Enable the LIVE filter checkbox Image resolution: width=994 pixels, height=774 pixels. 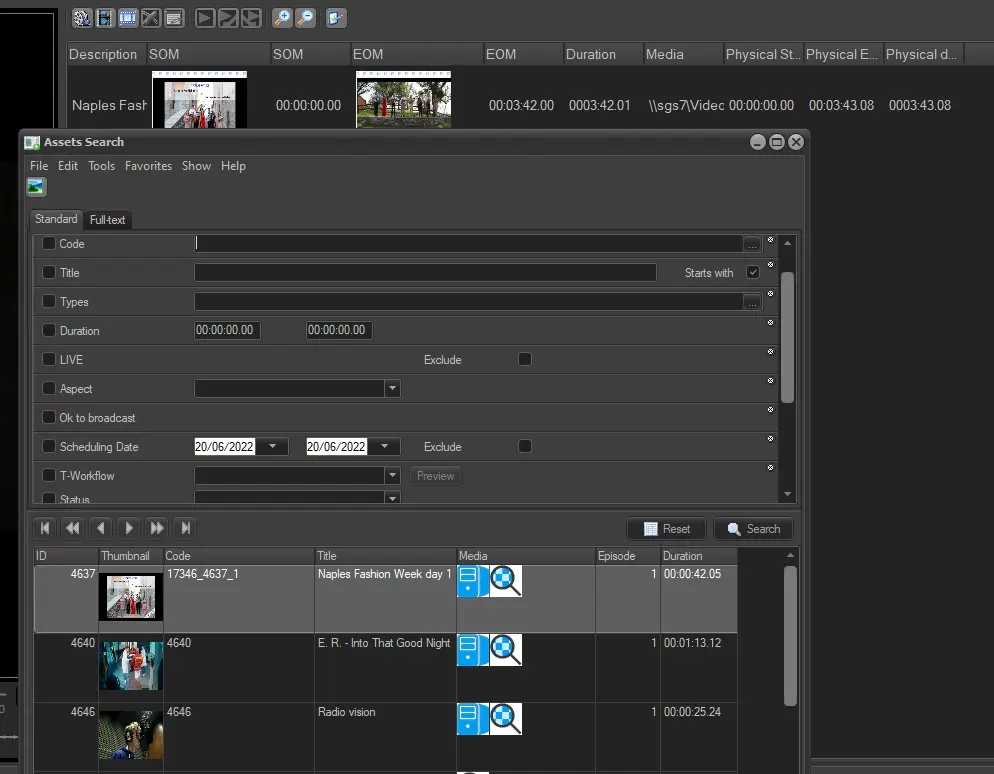[x=49, y=359]
